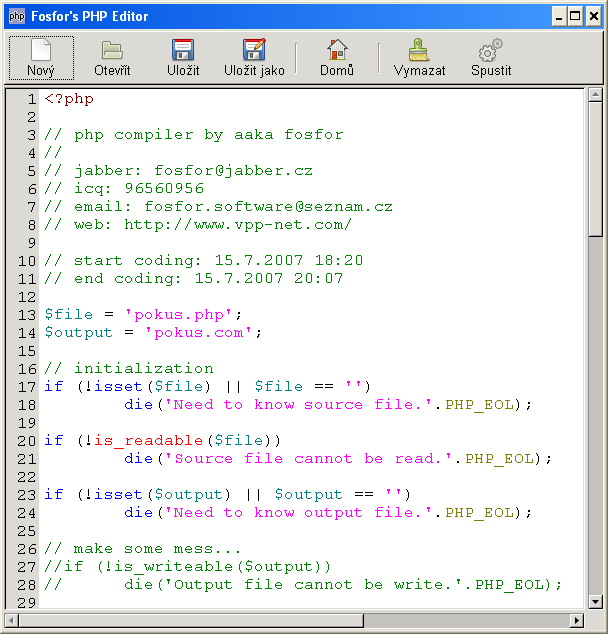Create a new file with Nový icon
Screen dimensions: 608x634
[41, 58]
